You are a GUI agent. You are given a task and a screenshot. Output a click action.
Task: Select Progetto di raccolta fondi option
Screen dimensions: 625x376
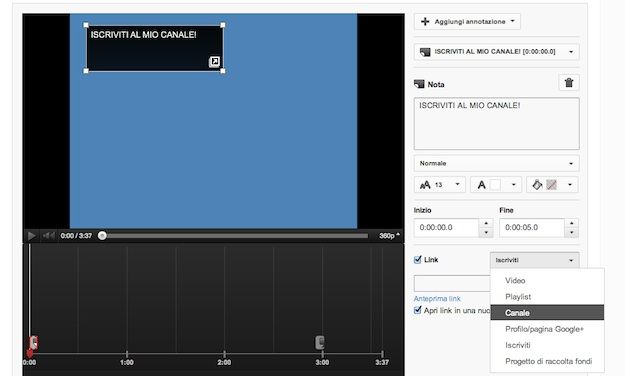547,361
